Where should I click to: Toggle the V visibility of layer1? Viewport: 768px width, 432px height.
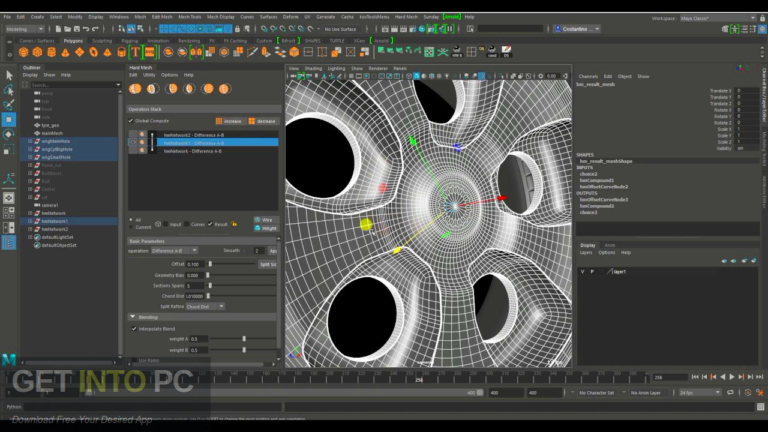click(582, 271)
